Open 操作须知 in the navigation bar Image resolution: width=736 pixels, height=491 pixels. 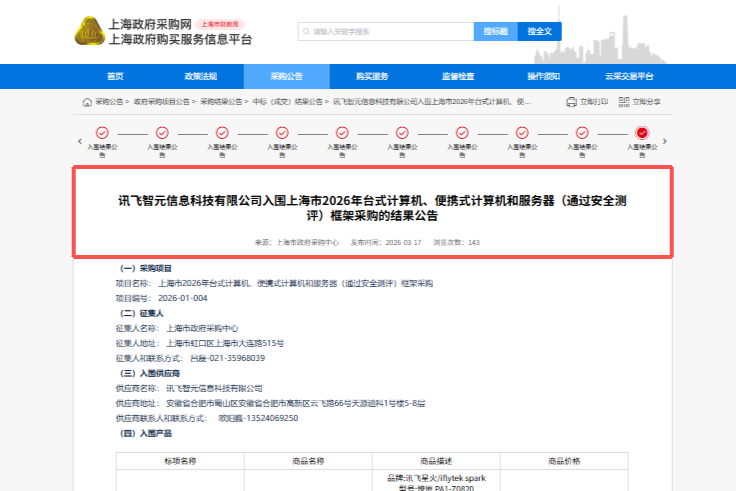point(544,77)
